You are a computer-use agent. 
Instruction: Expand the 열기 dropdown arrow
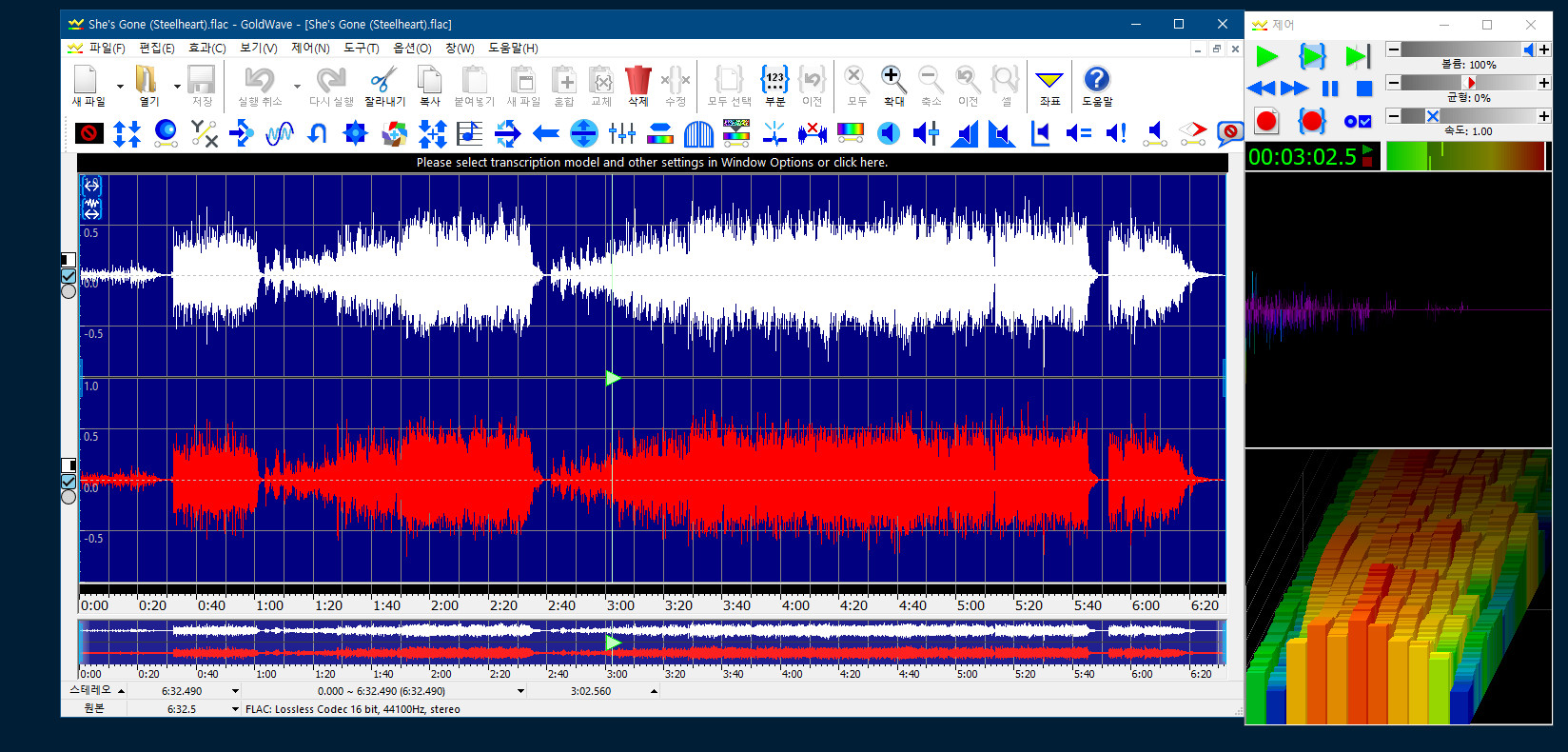tap(177, 86)
